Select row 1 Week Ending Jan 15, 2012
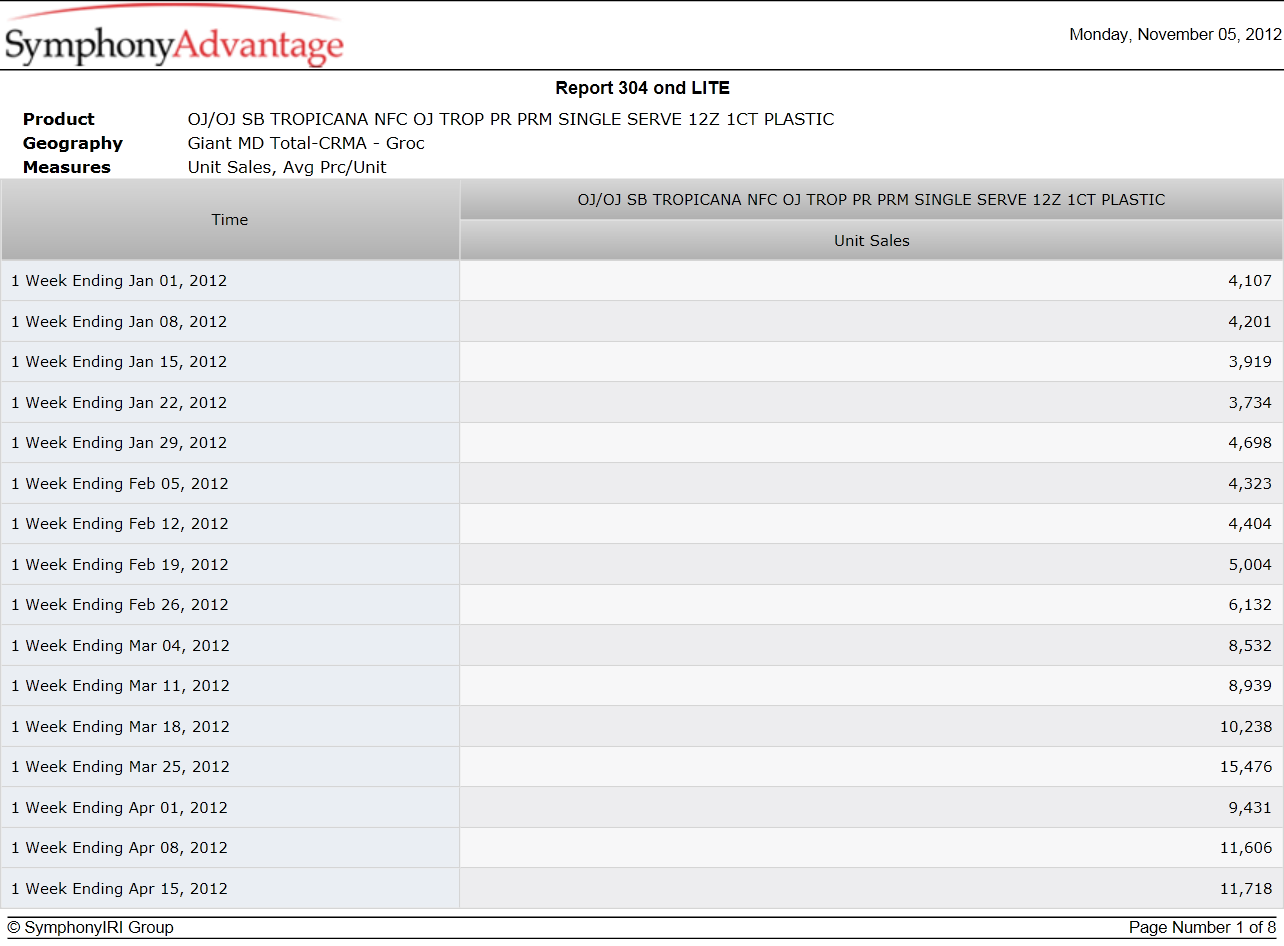 pyautogui.click(x=642, y=362)
